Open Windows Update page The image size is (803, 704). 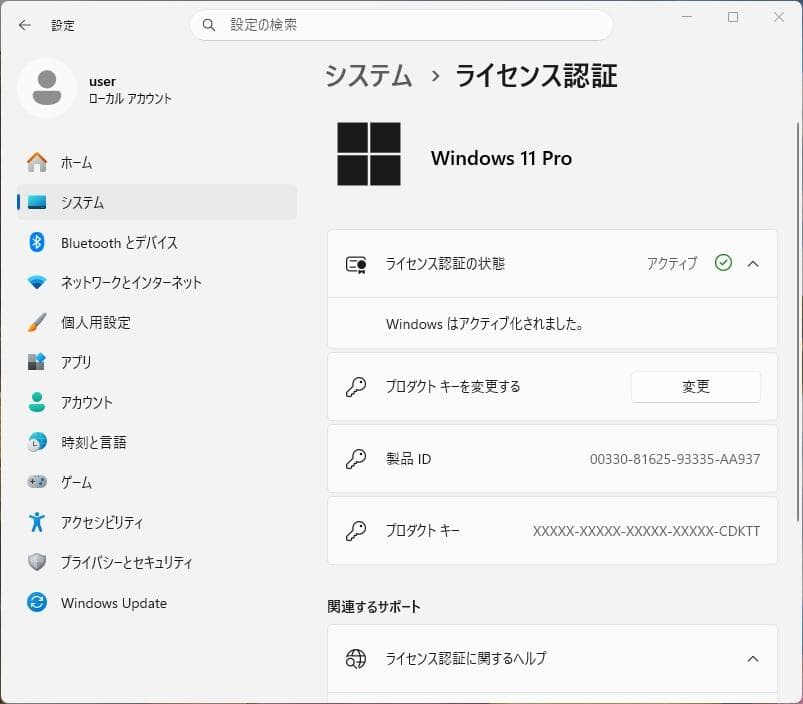[x=157, y=602]
